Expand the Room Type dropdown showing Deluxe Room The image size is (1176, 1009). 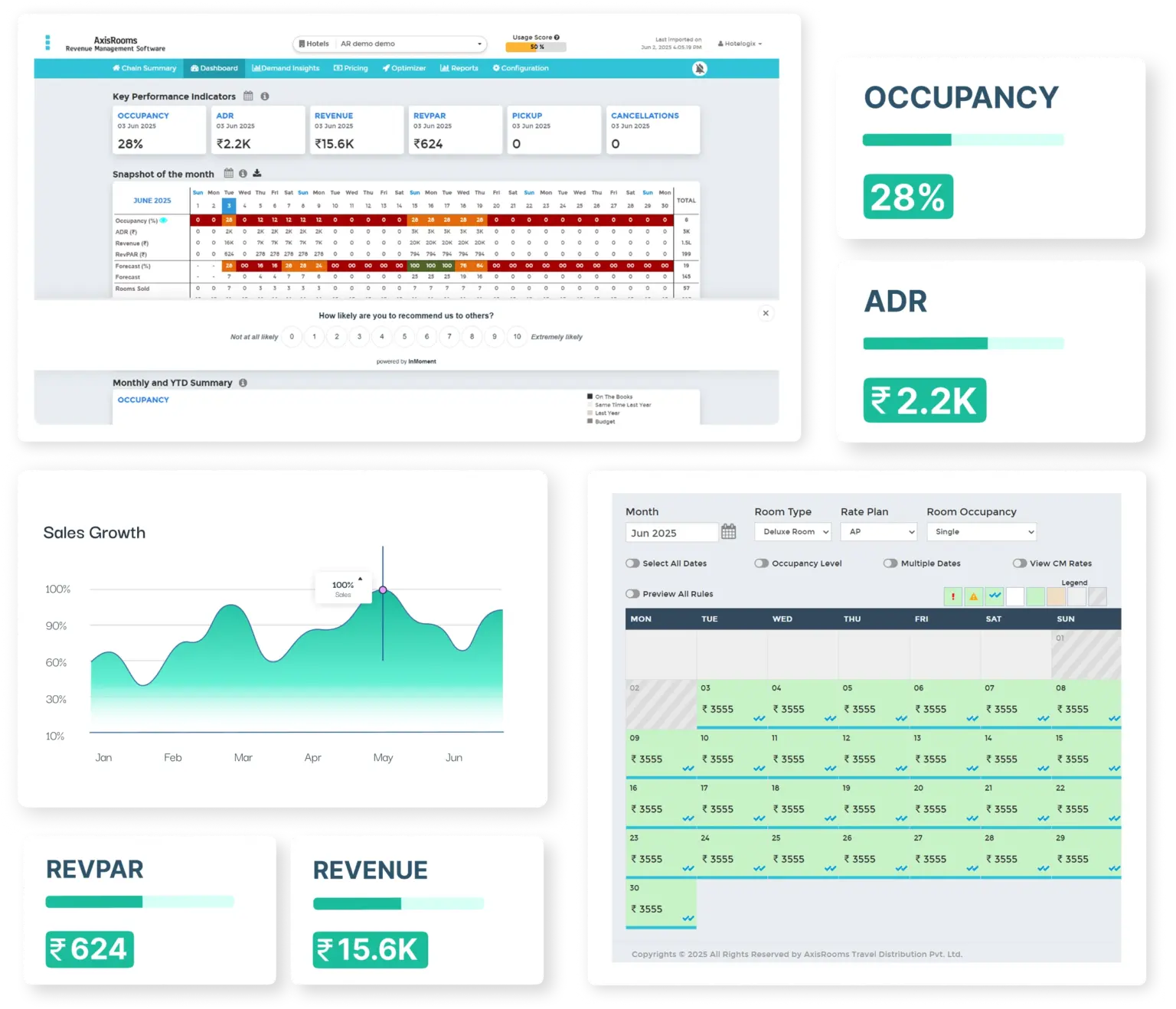[792, 532]
